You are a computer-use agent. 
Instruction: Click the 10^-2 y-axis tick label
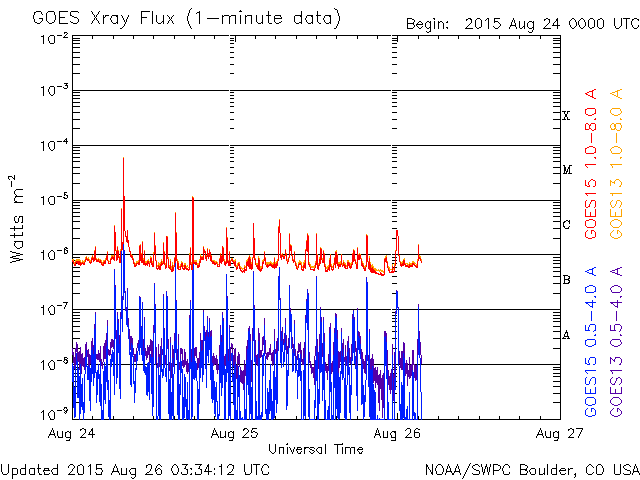click(x=54, y=40)
